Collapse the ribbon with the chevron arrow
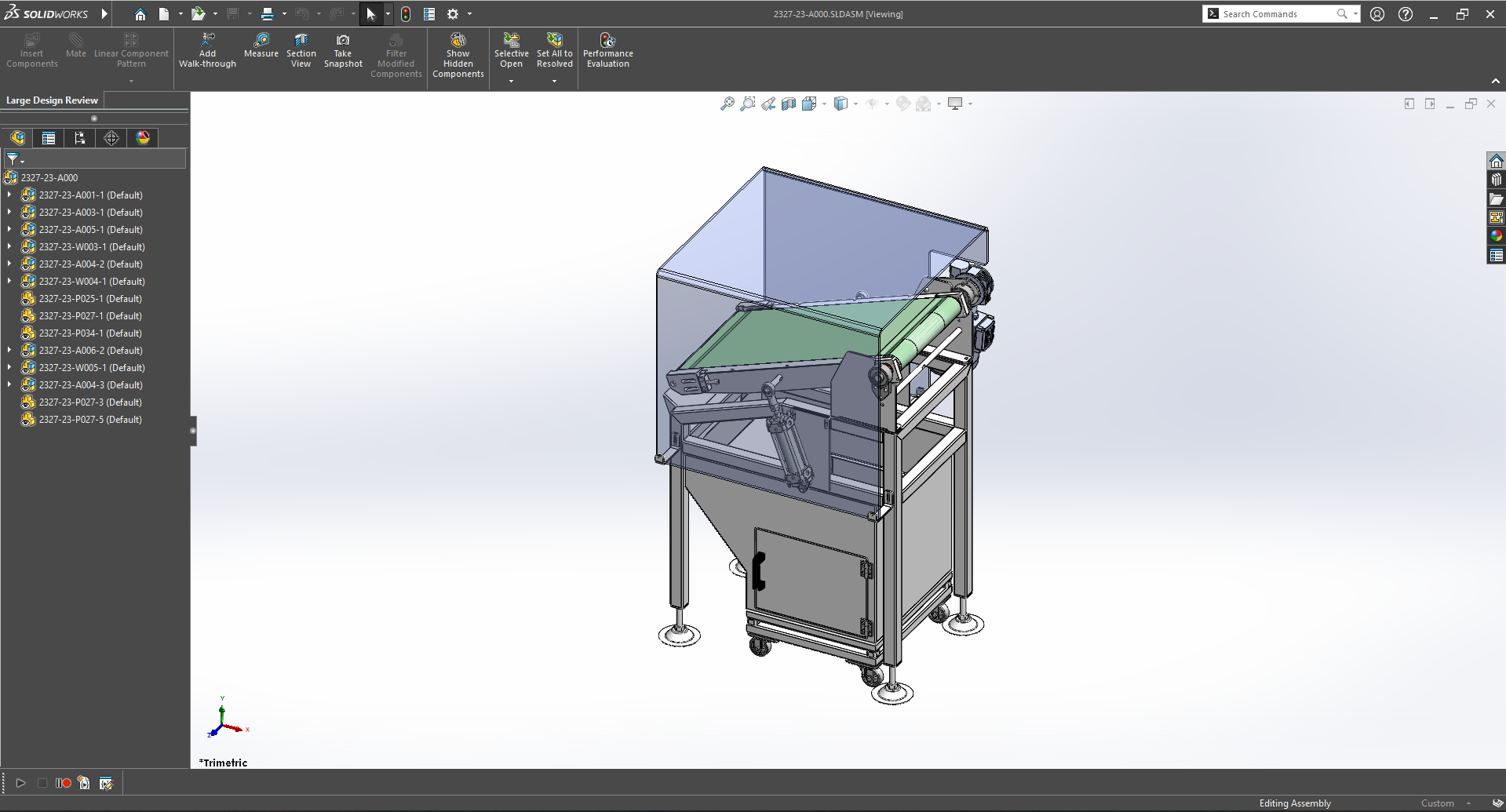 [1495, 82]
